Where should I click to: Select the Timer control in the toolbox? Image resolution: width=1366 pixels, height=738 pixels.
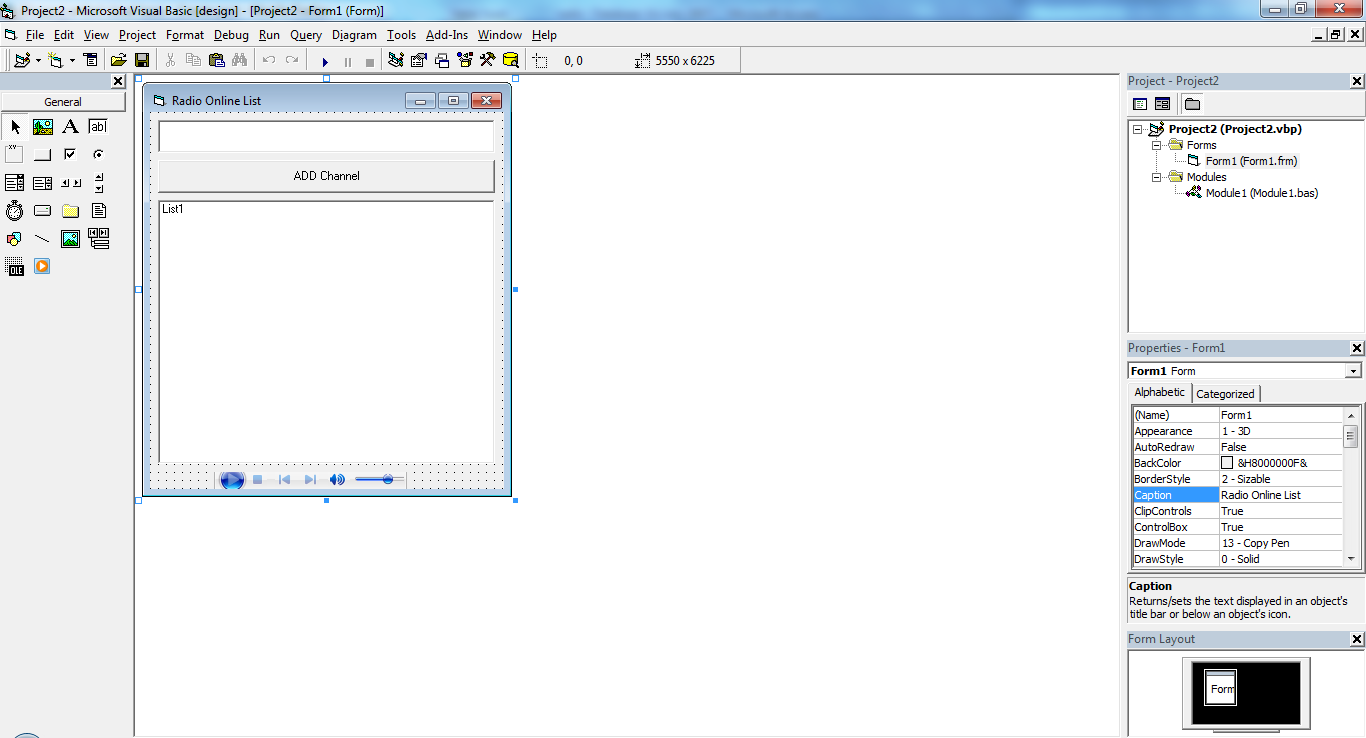(x=14, y=210)
